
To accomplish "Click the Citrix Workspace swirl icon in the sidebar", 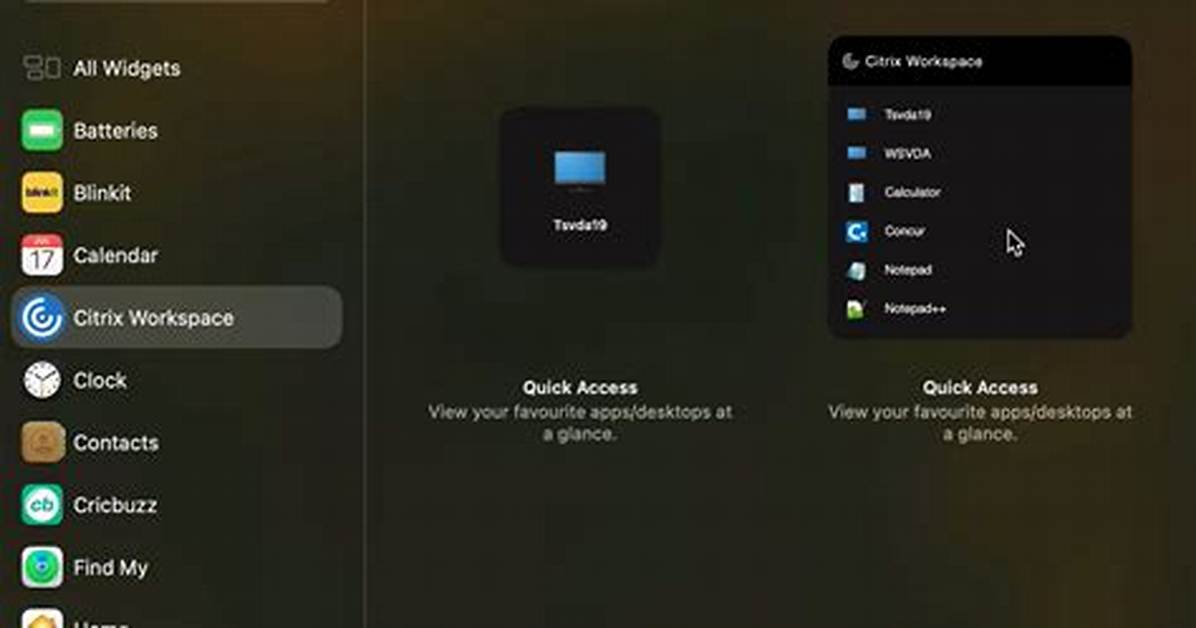I will pos(42,317).
